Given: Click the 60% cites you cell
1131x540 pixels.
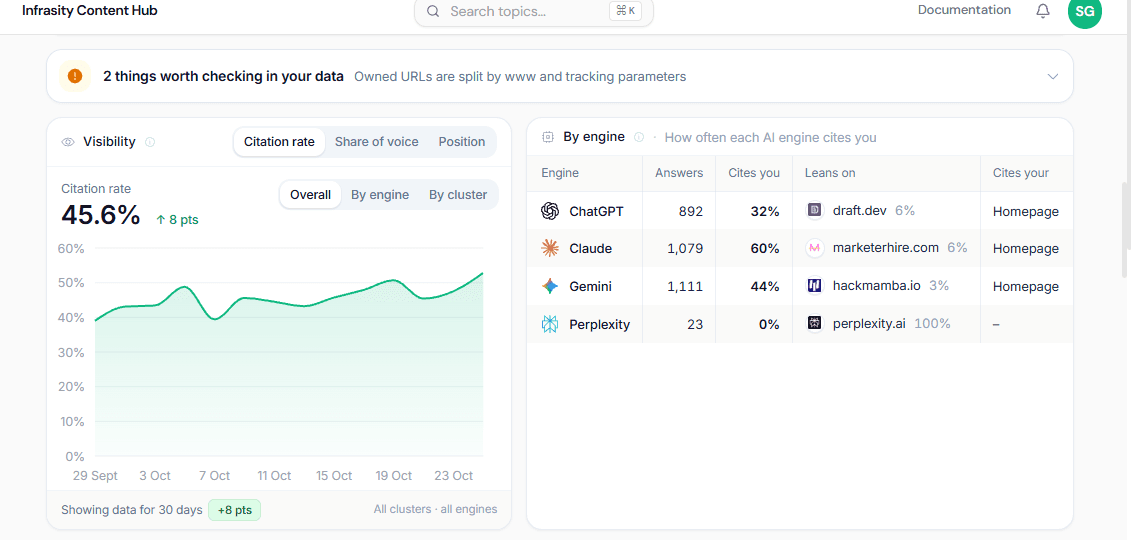Looking at the screenshot, I should [x=765, y=249].
